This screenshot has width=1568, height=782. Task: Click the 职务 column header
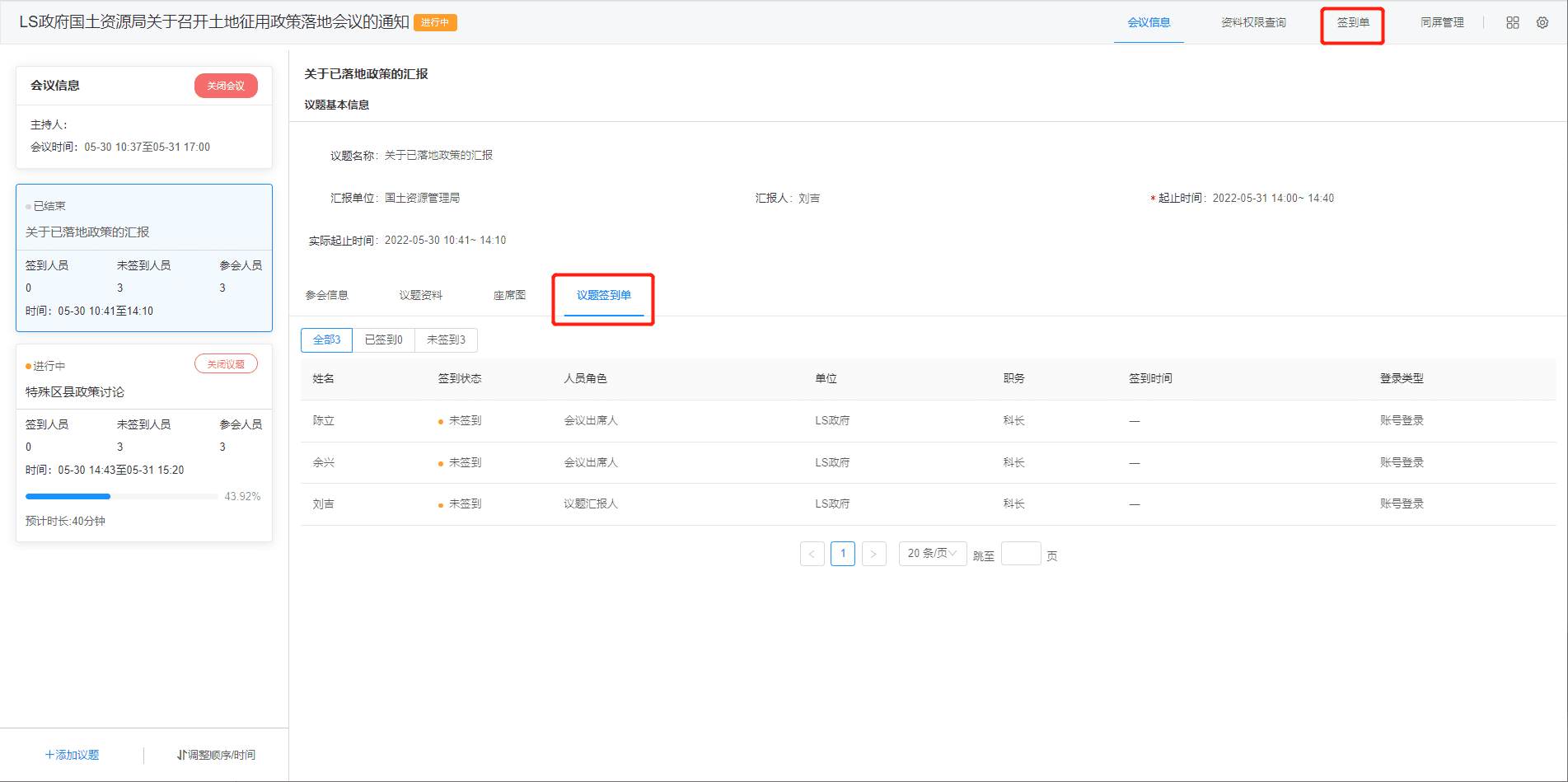(x=1013, y=379)
